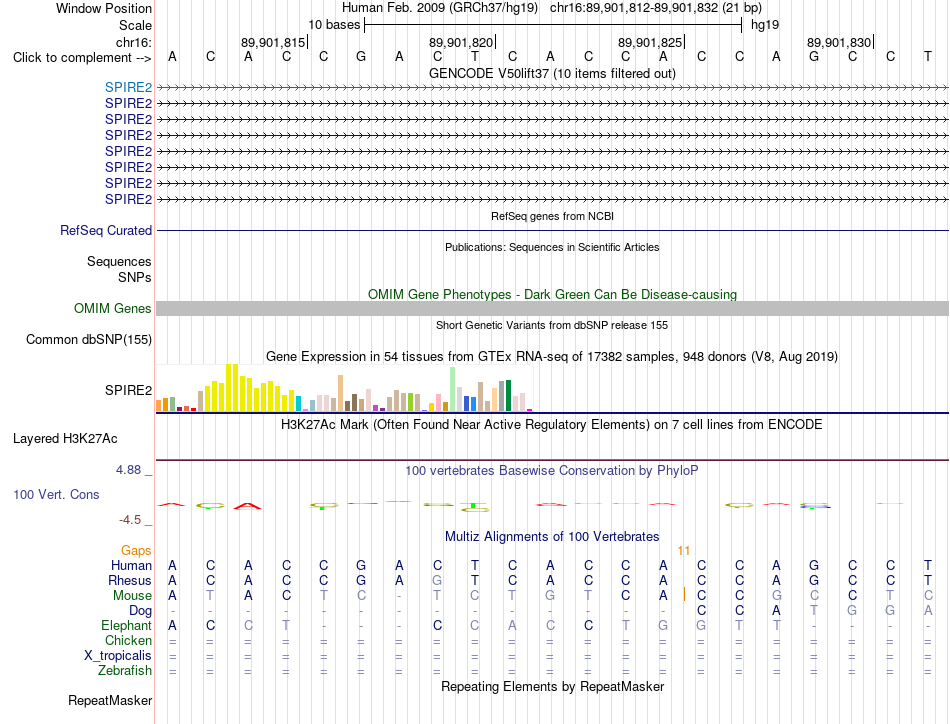Click the "-4.5" PhyloP lower scale value

coord(130,519)
